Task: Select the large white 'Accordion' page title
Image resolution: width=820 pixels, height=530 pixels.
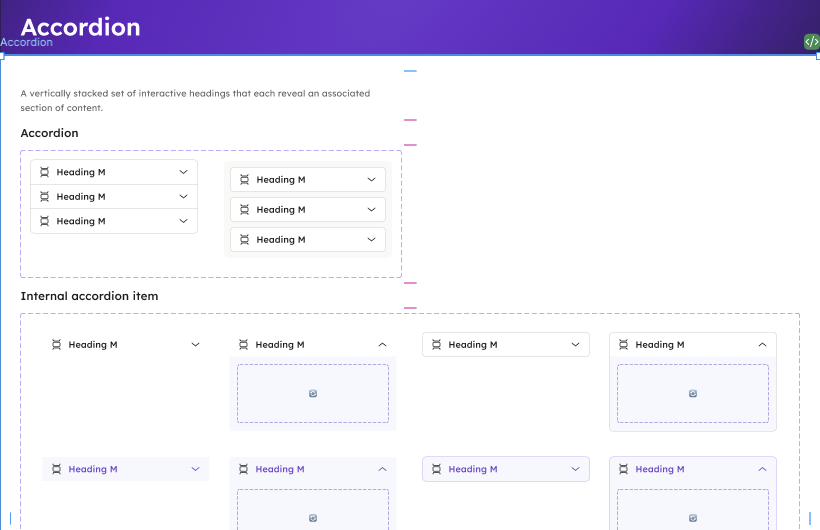Action: (x=81, y=27)
